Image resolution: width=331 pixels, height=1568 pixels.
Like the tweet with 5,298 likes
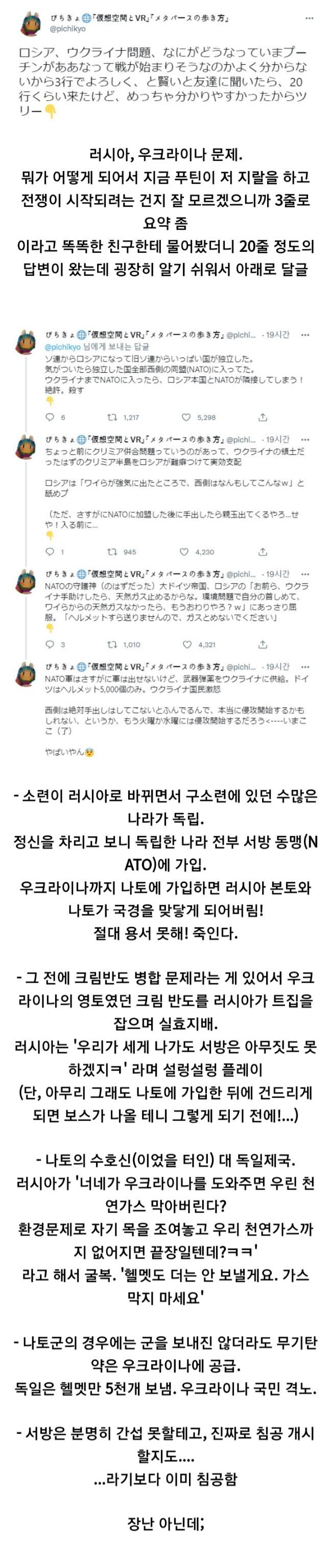pyautogui.click(x=186, y=418)
